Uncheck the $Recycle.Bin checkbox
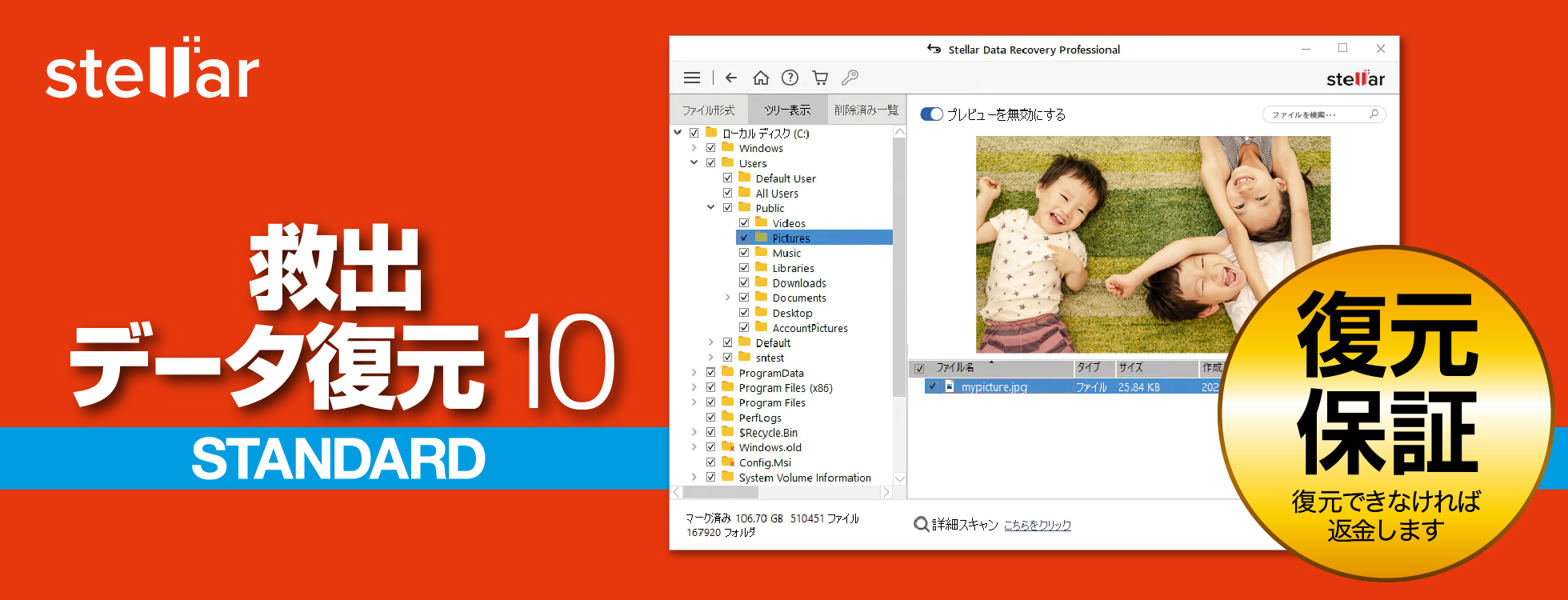Image resolution: width=1568 pixels, height=600 pixels. [x=710, y=432]
